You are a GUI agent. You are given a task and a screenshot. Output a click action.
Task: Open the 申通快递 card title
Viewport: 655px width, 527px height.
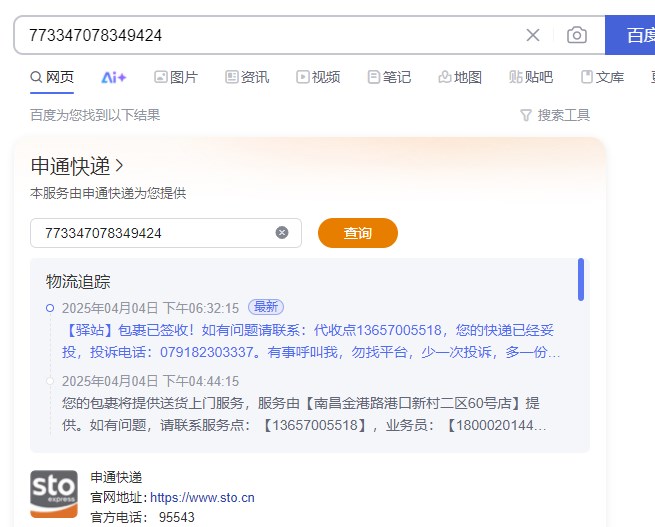(x=77, y=166)
